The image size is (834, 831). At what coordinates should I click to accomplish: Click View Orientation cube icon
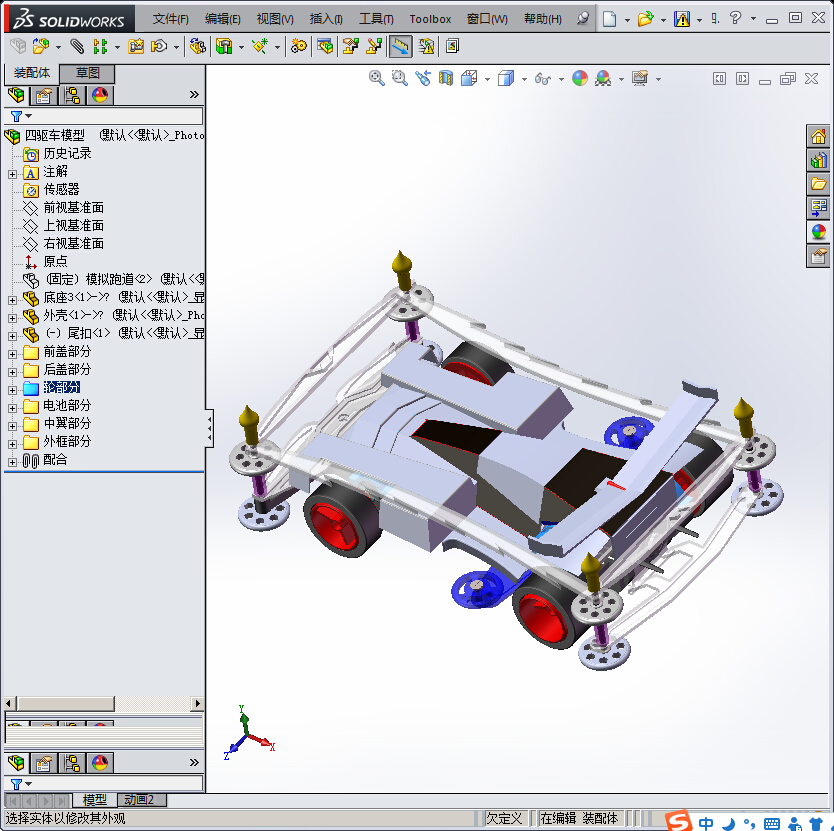pos(469,79)
